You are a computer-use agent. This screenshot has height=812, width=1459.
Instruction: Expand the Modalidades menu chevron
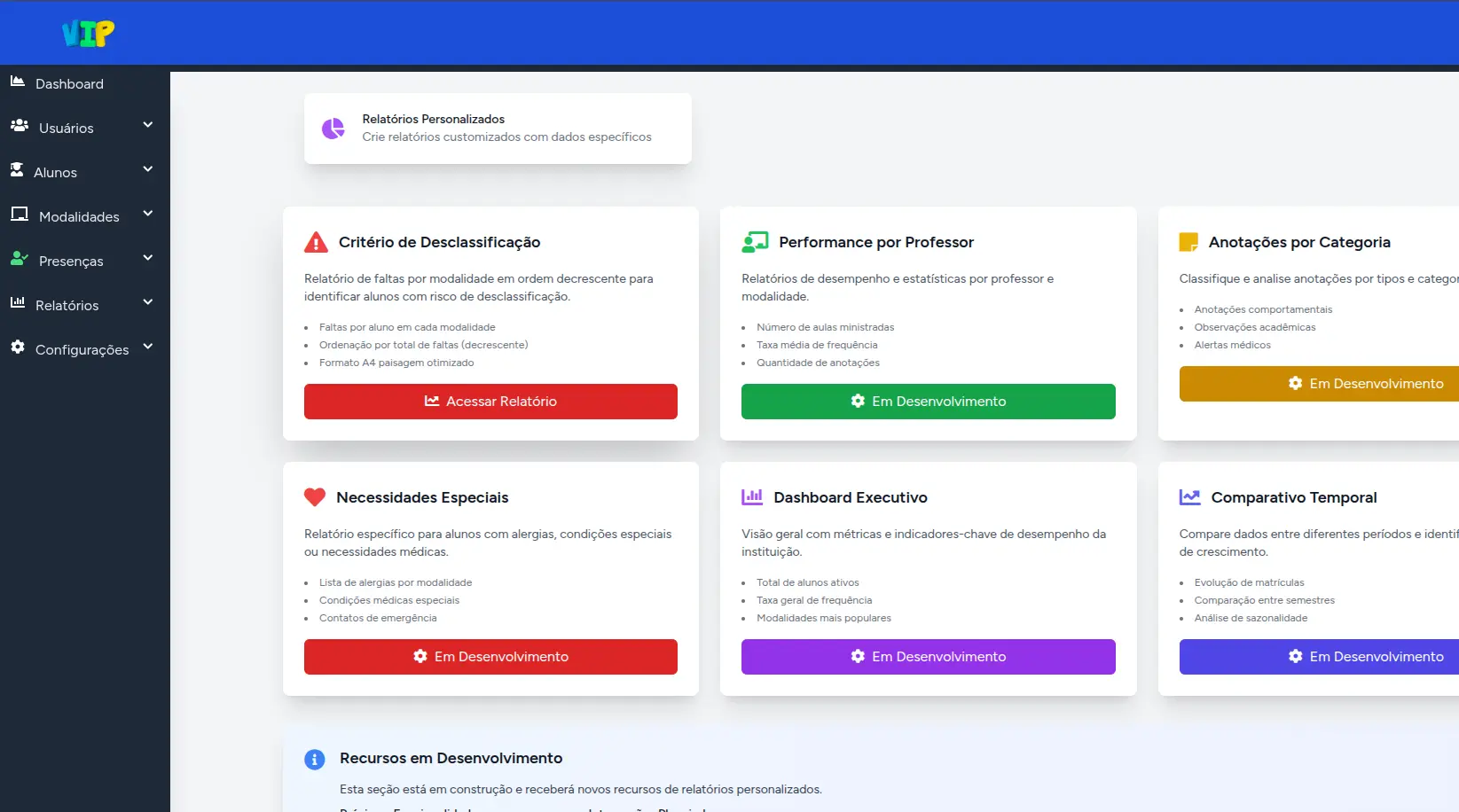[x=148, y=214]
